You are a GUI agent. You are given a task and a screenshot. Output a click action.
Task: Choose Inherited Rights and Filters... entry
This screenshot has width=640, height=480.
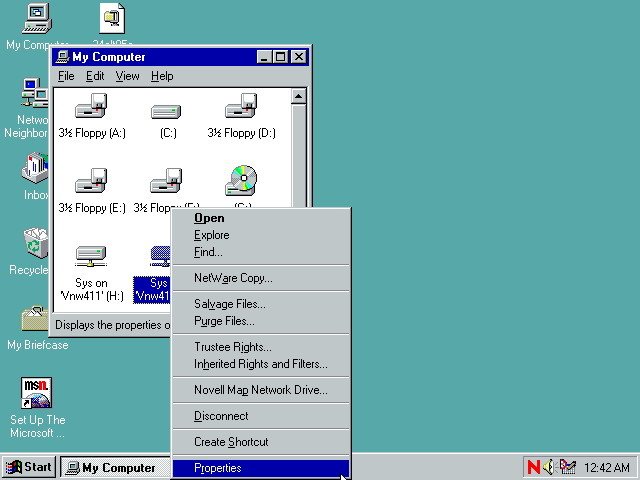tap(261, 364)
